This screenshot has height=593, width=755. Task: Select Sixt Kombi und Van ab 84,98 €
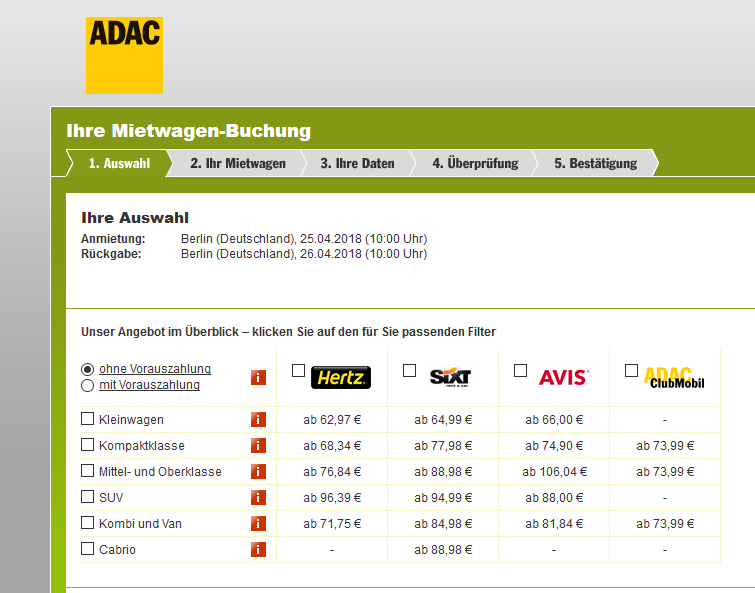[443, 524]
